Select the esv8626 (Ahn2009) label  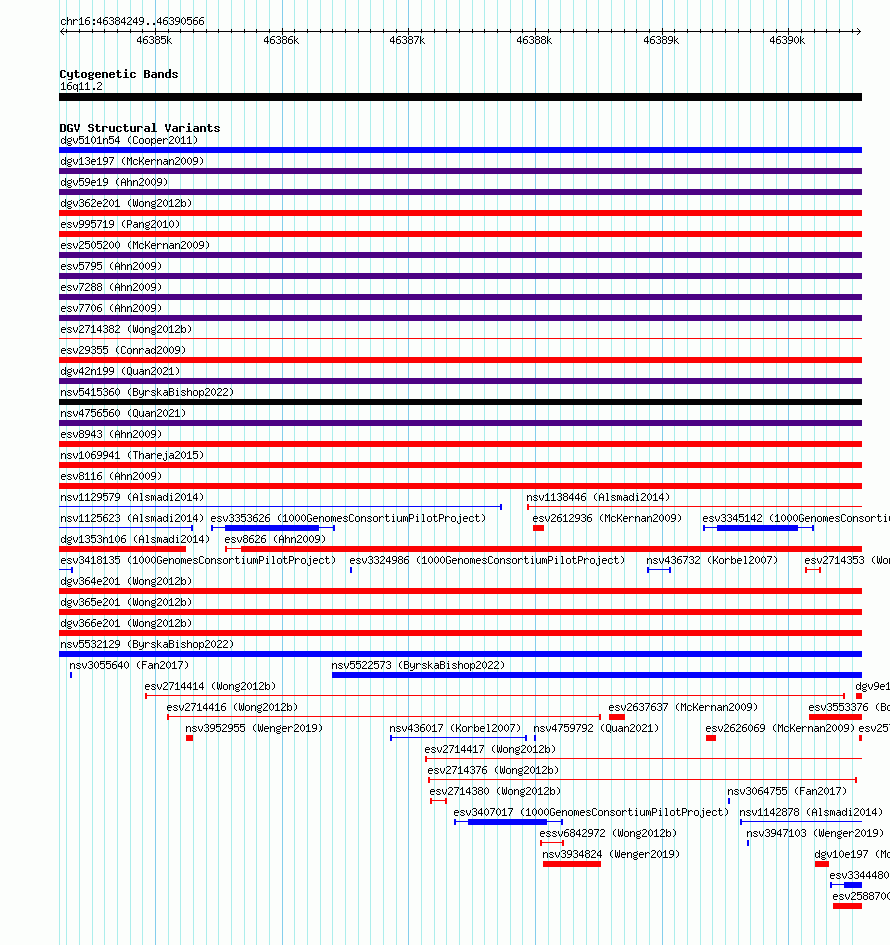pos(275,539)
